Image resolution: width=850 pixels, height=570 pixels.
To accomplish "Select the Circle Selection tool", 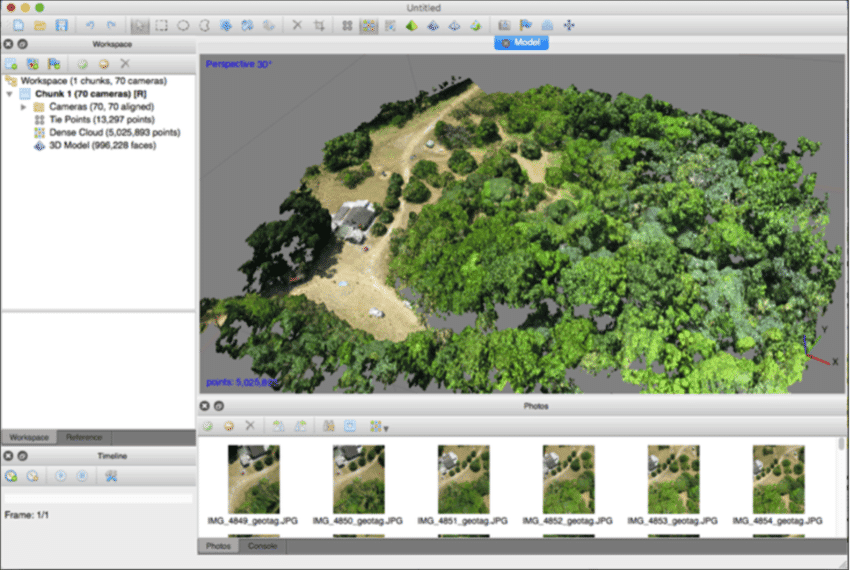I will coord(183,25).
